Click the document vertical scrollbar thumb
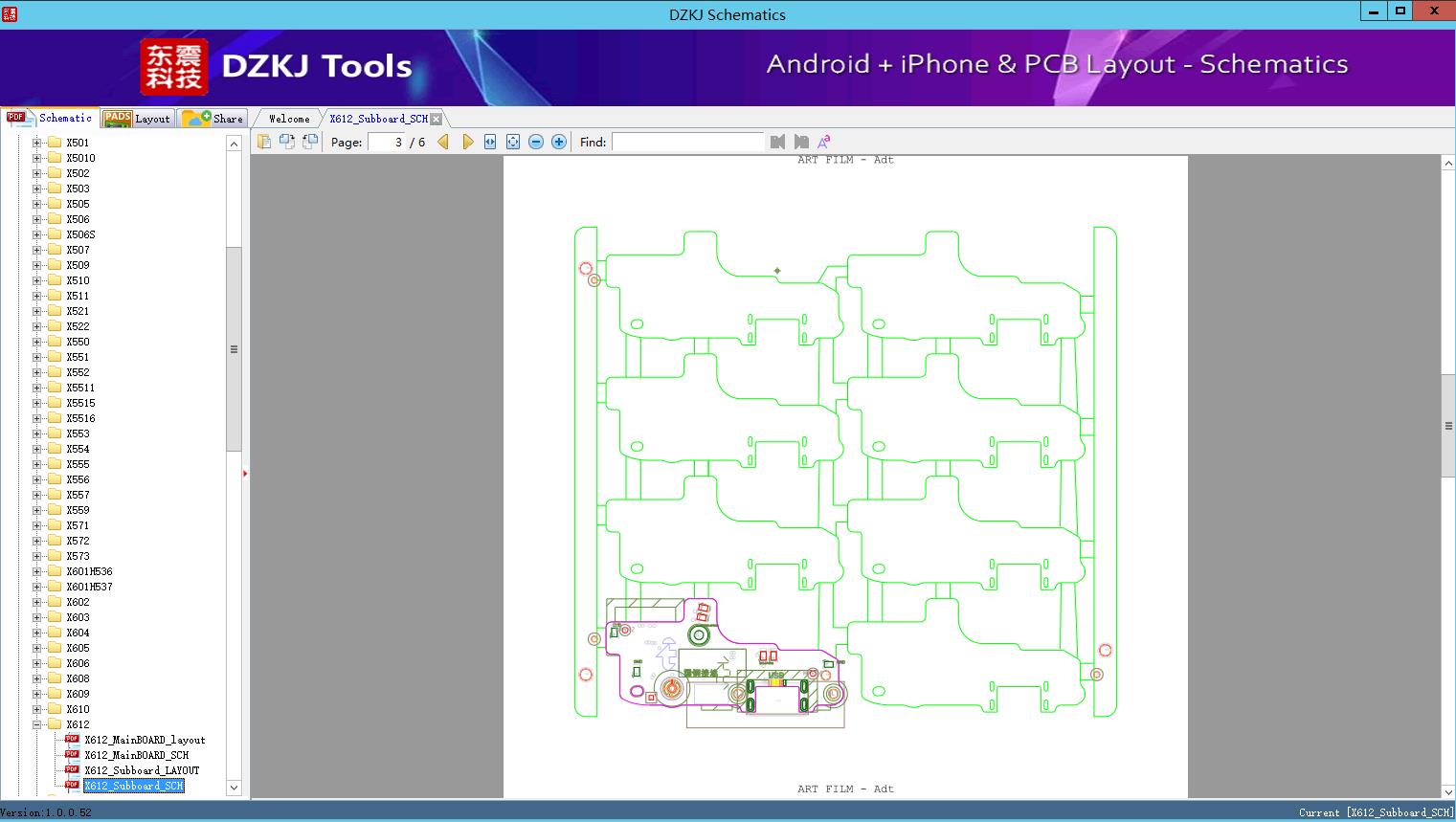This screenshot has height=822, width=1456. pyautogui.click(x=1448, y=427)
